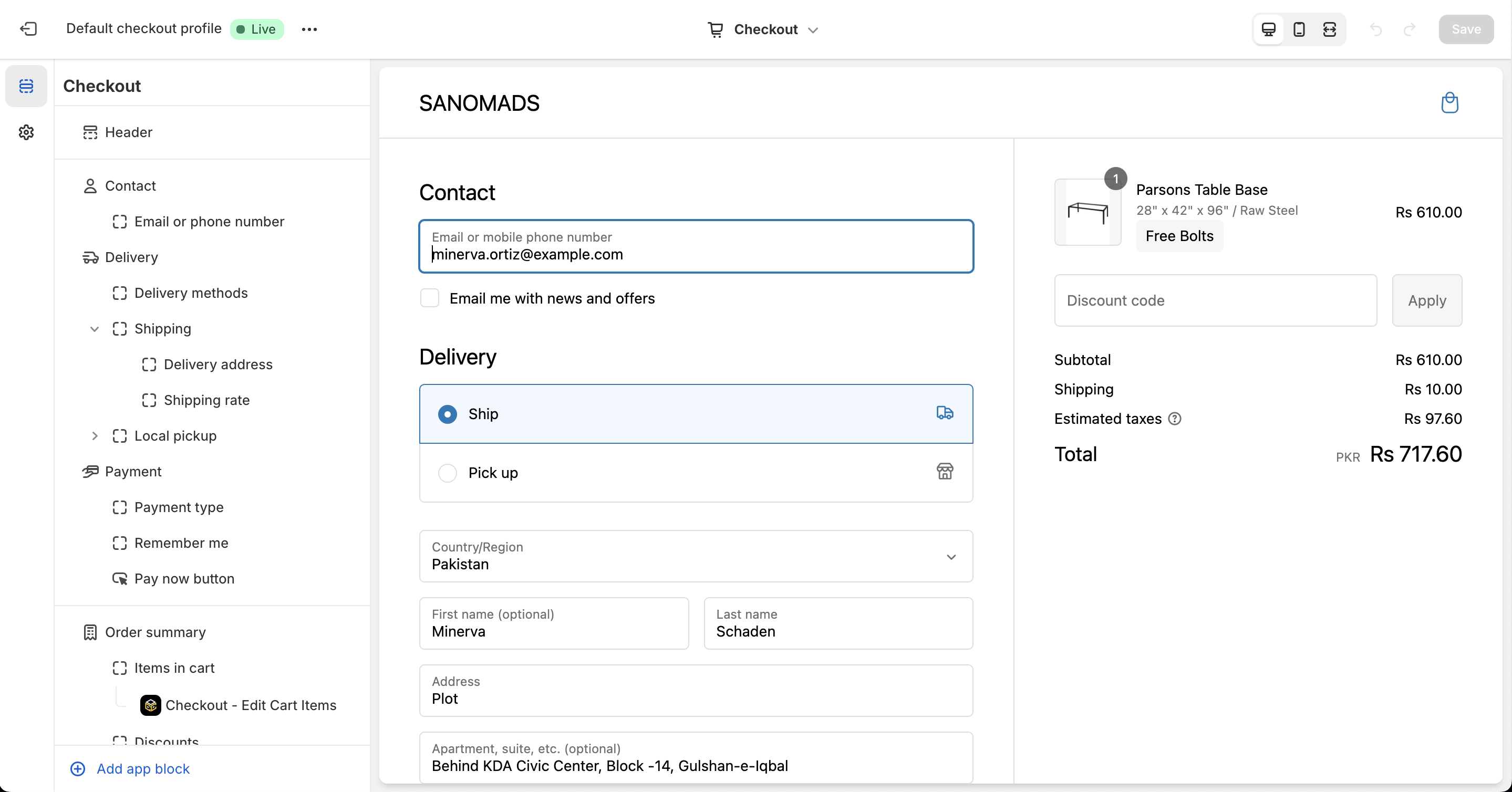
Task: Click the Email or mobile phone number field
Action: pos(696,246)
